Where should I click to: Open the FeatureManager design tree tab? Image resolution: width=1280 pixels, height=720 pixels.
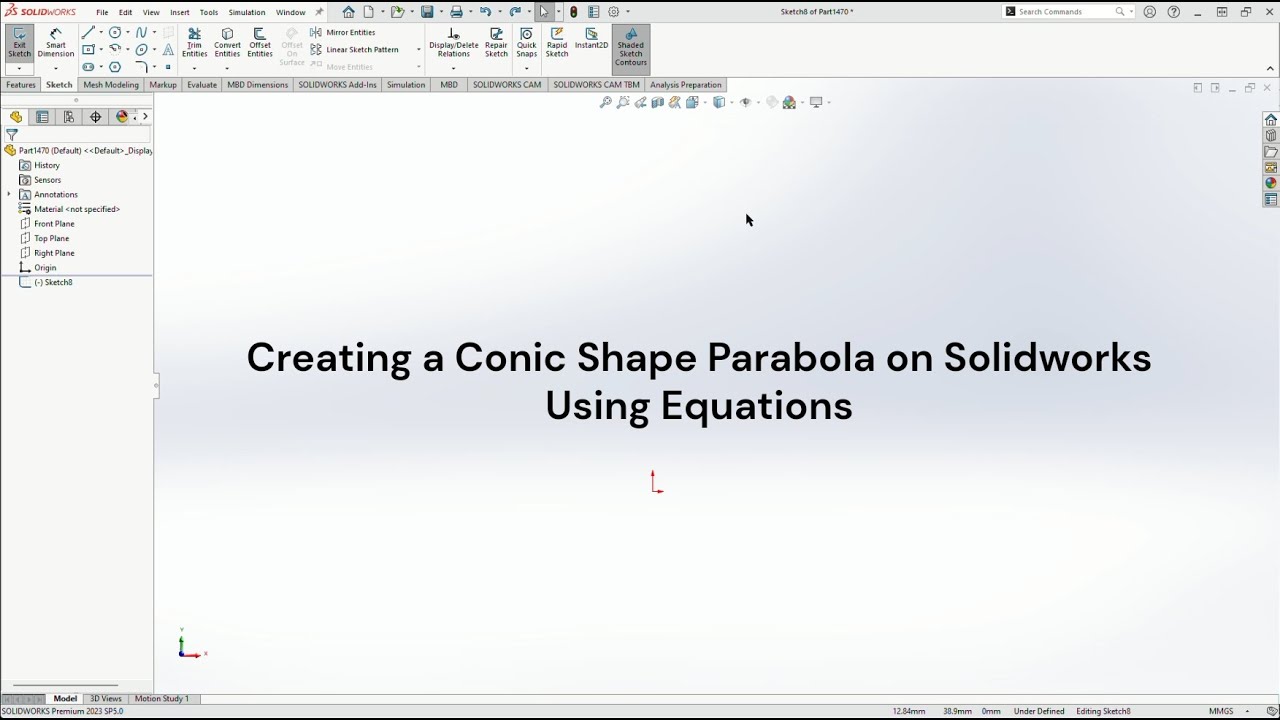tap(16, 117)
